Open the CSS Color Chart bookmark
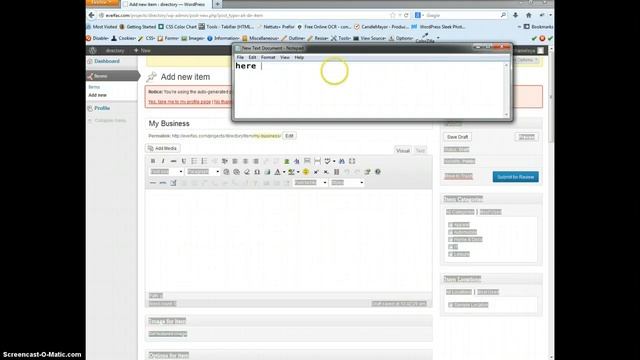Viewport: 640px width, 360px height. [x=178, y=27]
